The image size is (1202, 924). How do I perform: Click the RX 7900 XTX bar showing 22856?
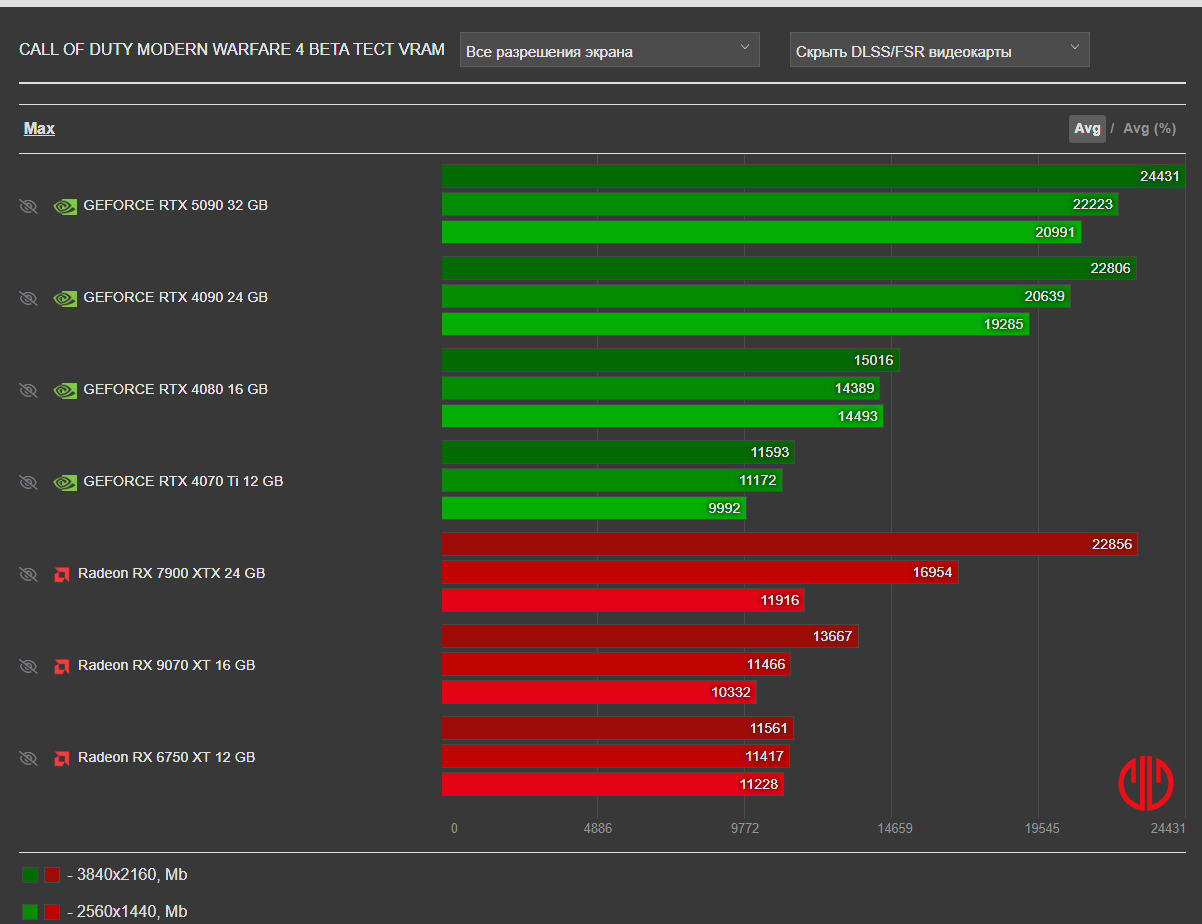point(790,544)
